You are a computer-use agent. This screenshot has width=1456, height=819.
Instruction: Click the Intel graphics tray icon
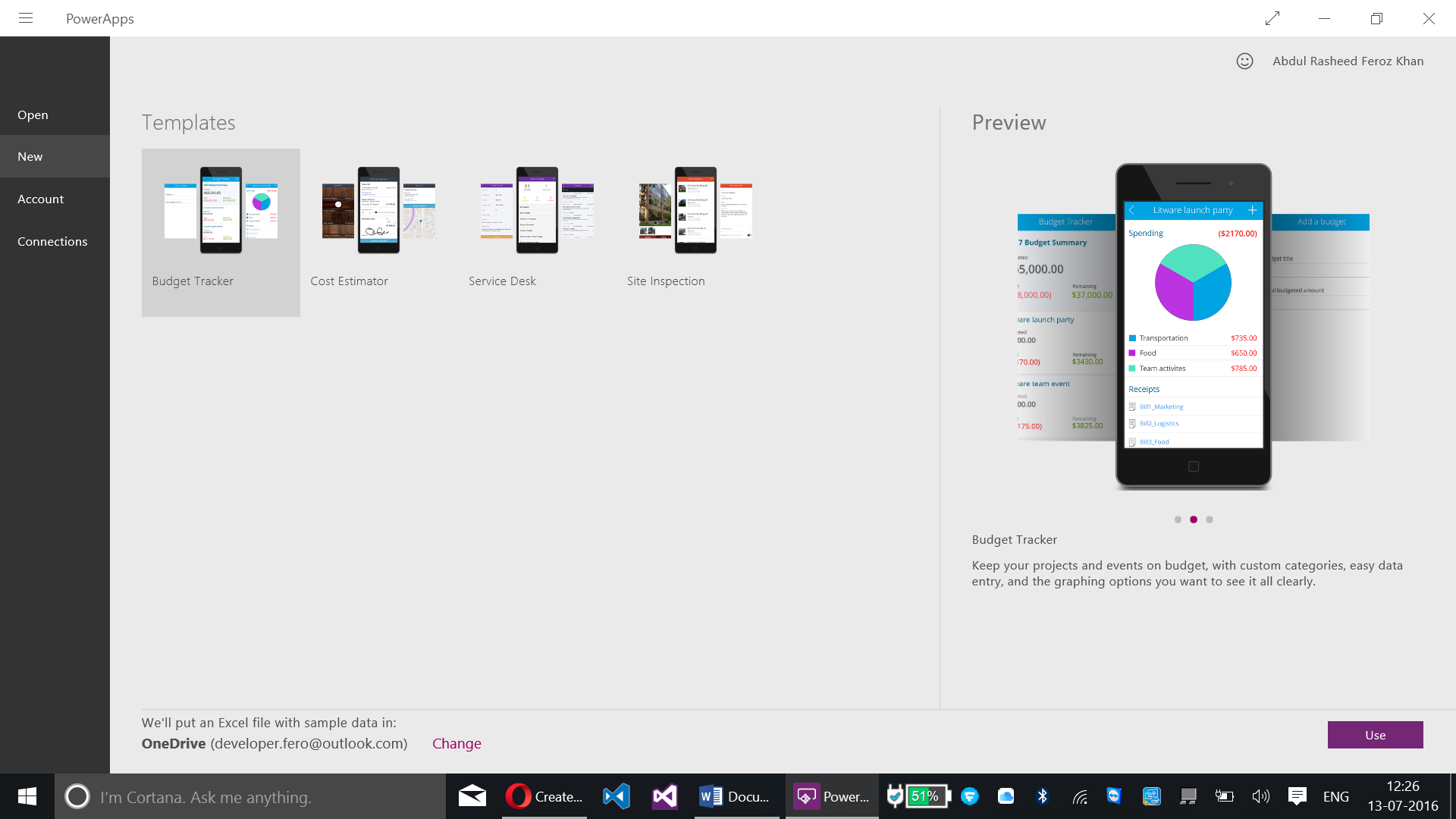click(x=1151, y=796)
